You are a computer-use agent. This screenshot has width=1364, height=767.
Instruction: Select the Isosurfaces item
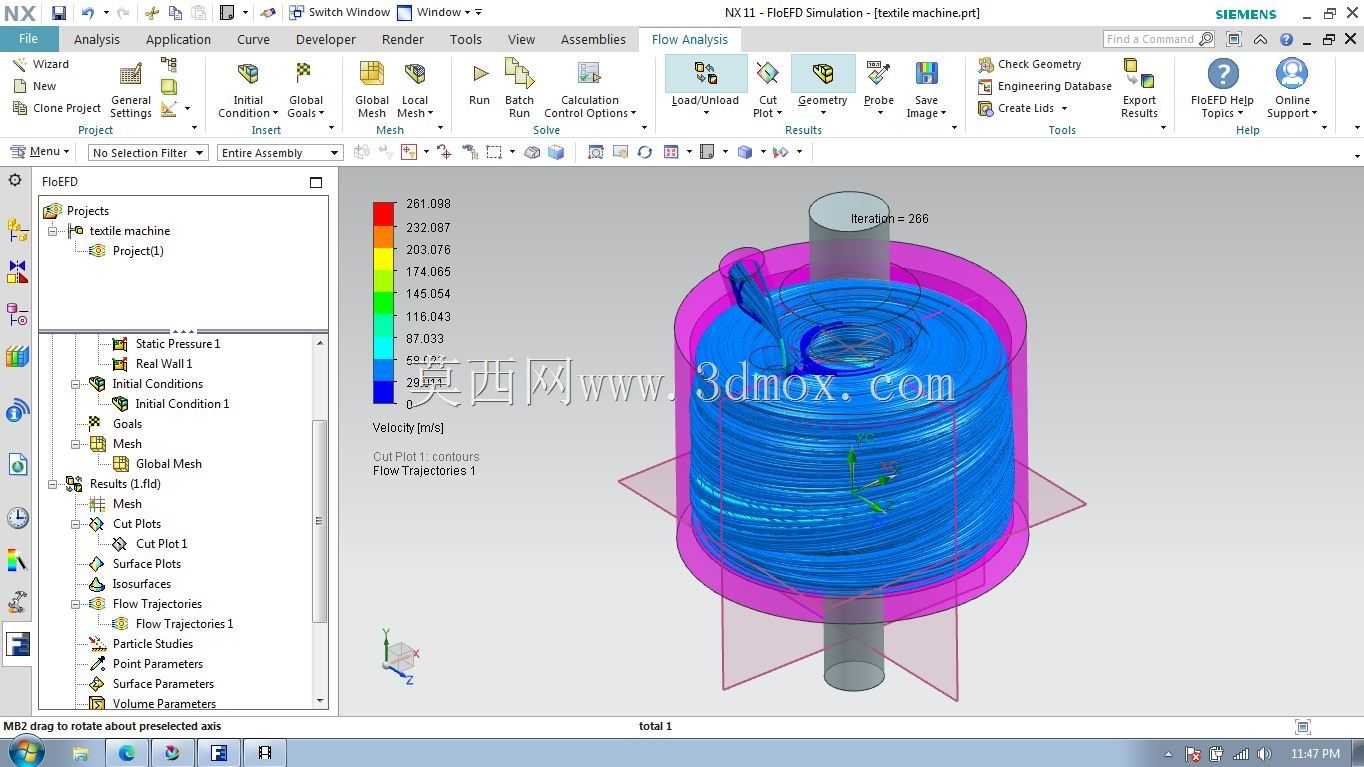click(x=141, y=584)
